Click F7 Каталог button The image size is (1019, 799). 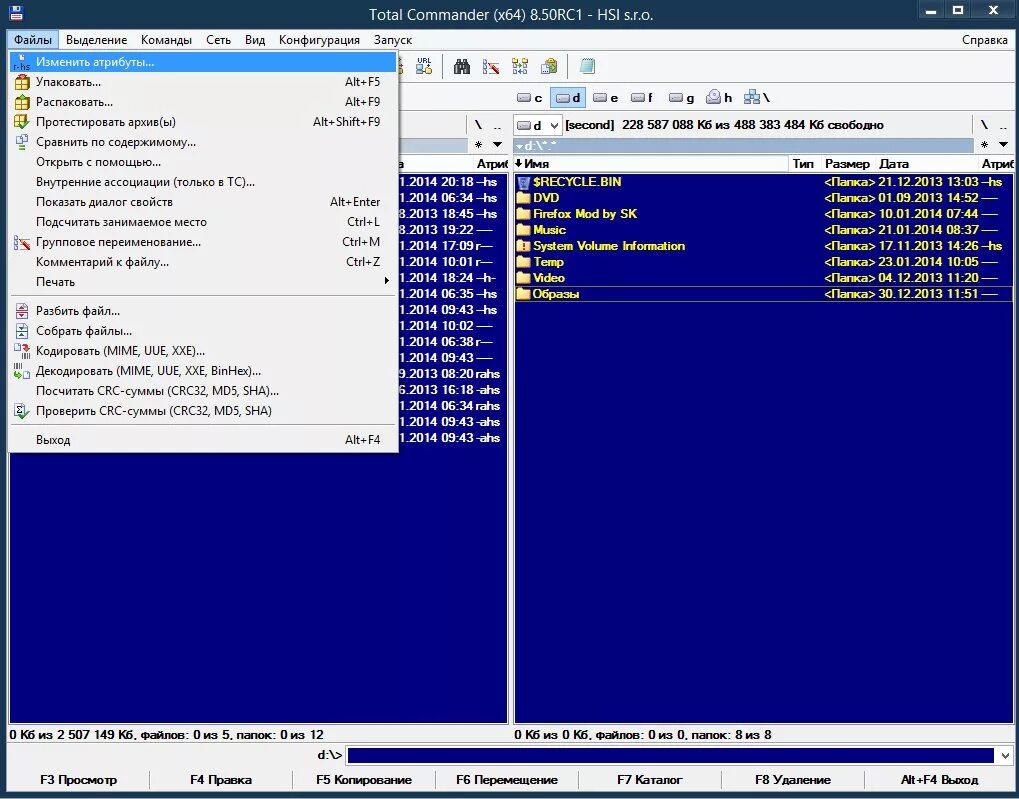point(650,779)
